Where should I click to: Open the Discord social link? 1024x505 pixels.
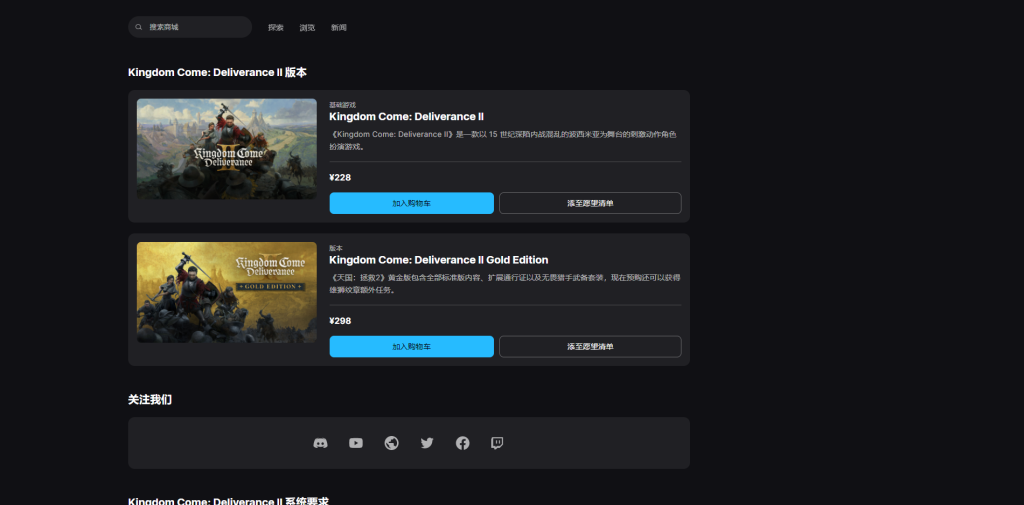[320, 443]
